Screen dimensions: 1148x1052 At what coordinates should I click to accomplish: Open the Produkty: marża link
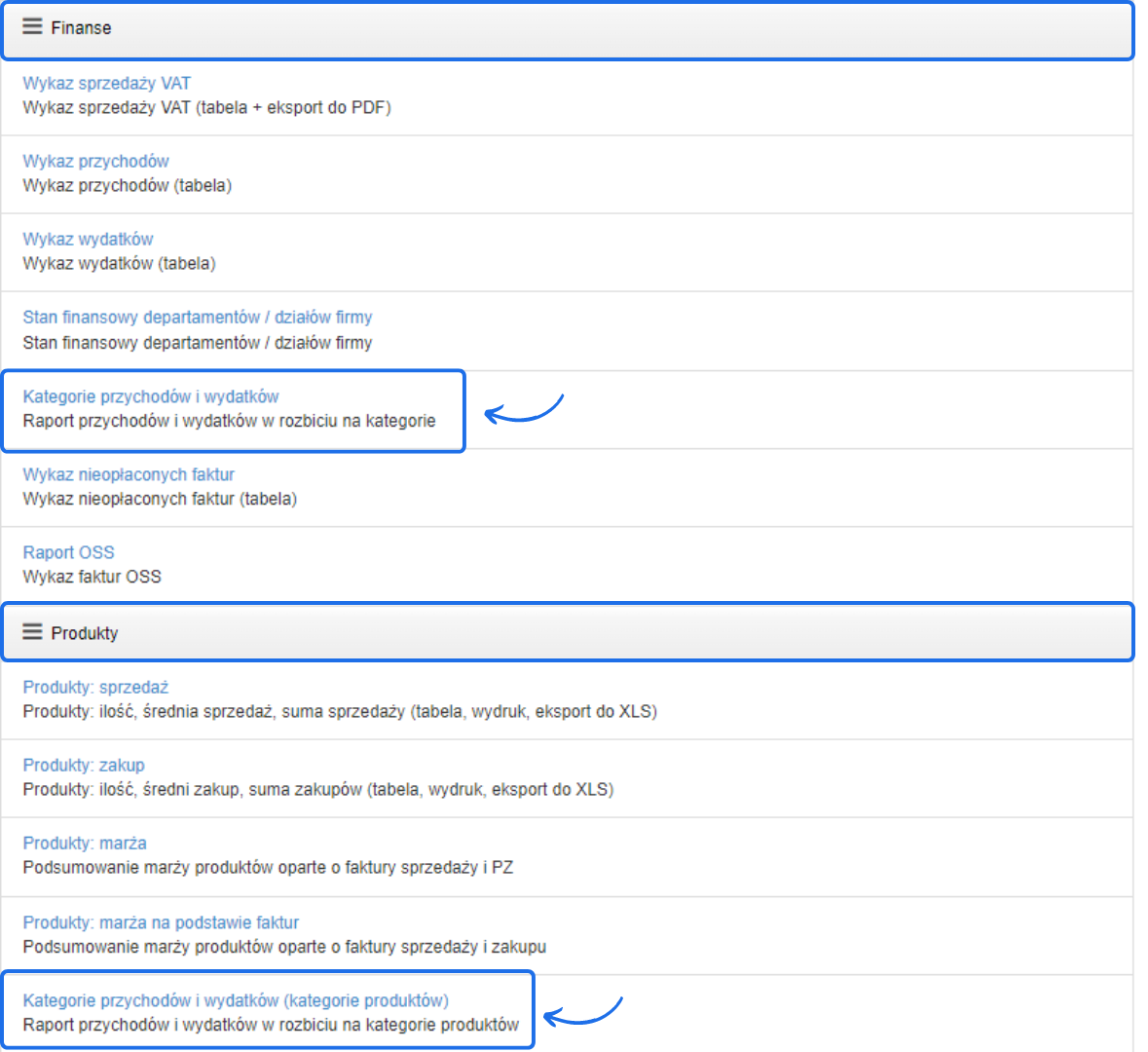pyautogui.click(x=85, y=844)
